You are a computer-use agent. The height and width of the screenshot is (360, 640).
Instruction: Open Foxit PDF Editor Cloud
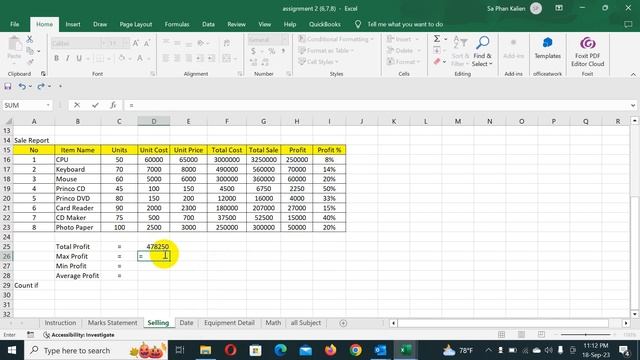(587, 51)
